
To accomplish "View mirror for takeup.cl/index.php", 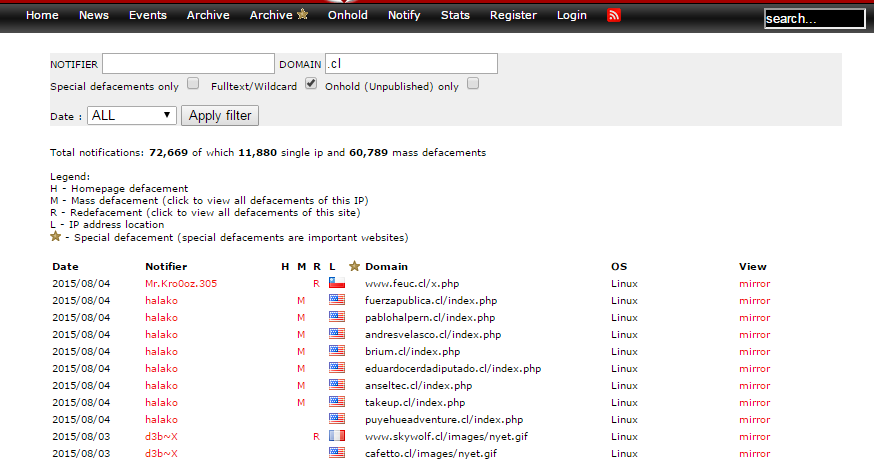I will click(755, 402).
